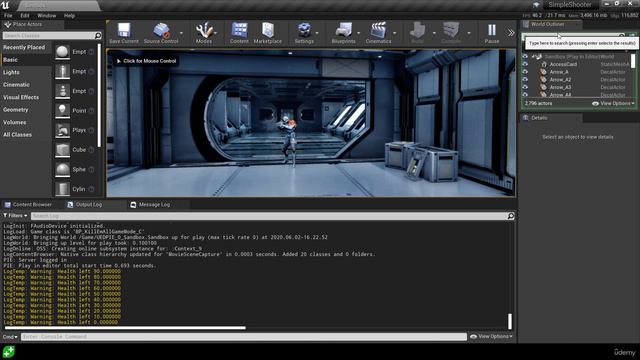Click the World Outliner vertical scrollbar
This screenshot has height=360, width=640.
click(633, 61)
